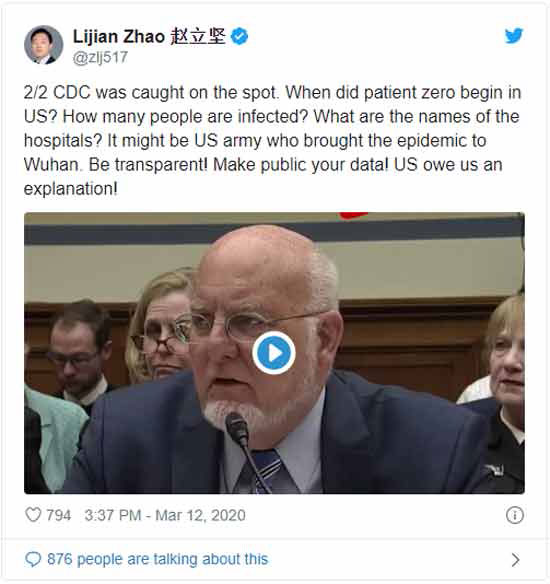Viewport: 550px width, 584px height.
Task: Play the embedded CDC hearing video
Action: click(274, 353)
